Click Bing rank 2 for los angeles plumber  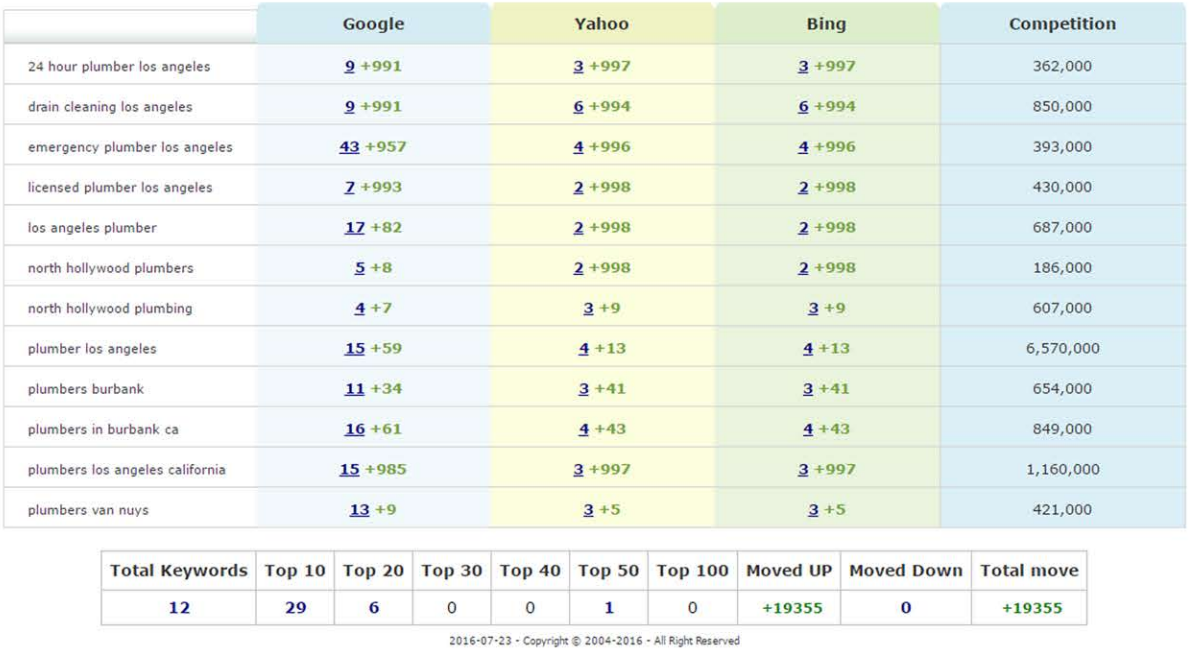(x=803, y=227)
